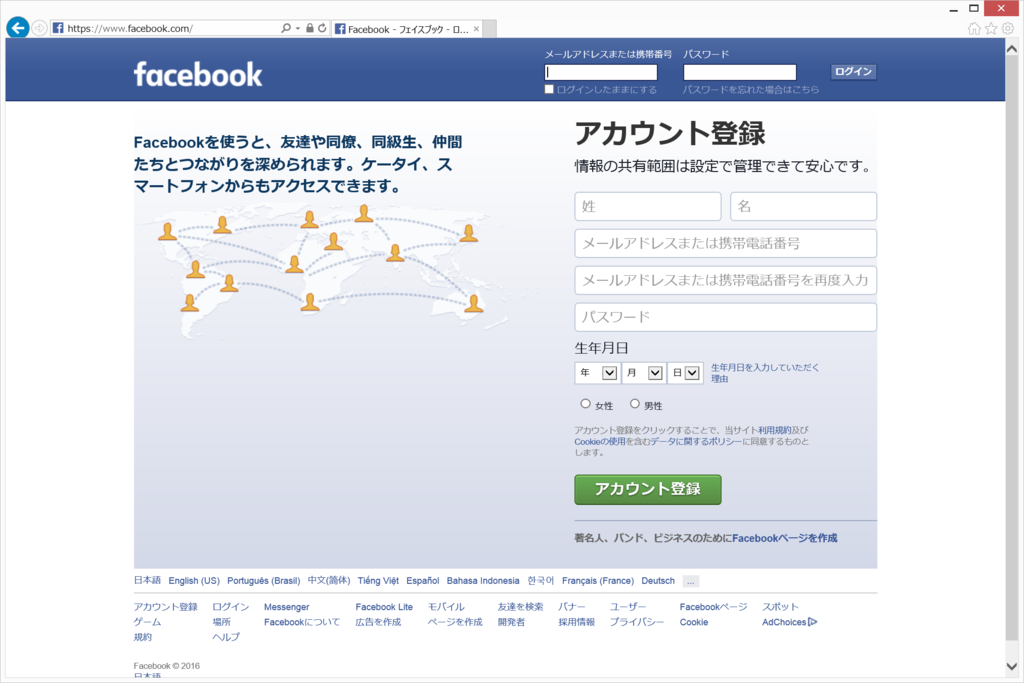The width and height of the screenshot is (1024, 683).
Task: Switch language to 中文(简体)
Action: (x=329, y=580)
